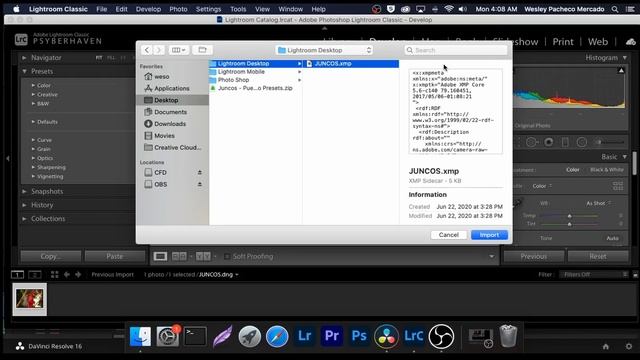Expand the Snapshots panel
Screen dimensions: 640x360
pos(24,191)
